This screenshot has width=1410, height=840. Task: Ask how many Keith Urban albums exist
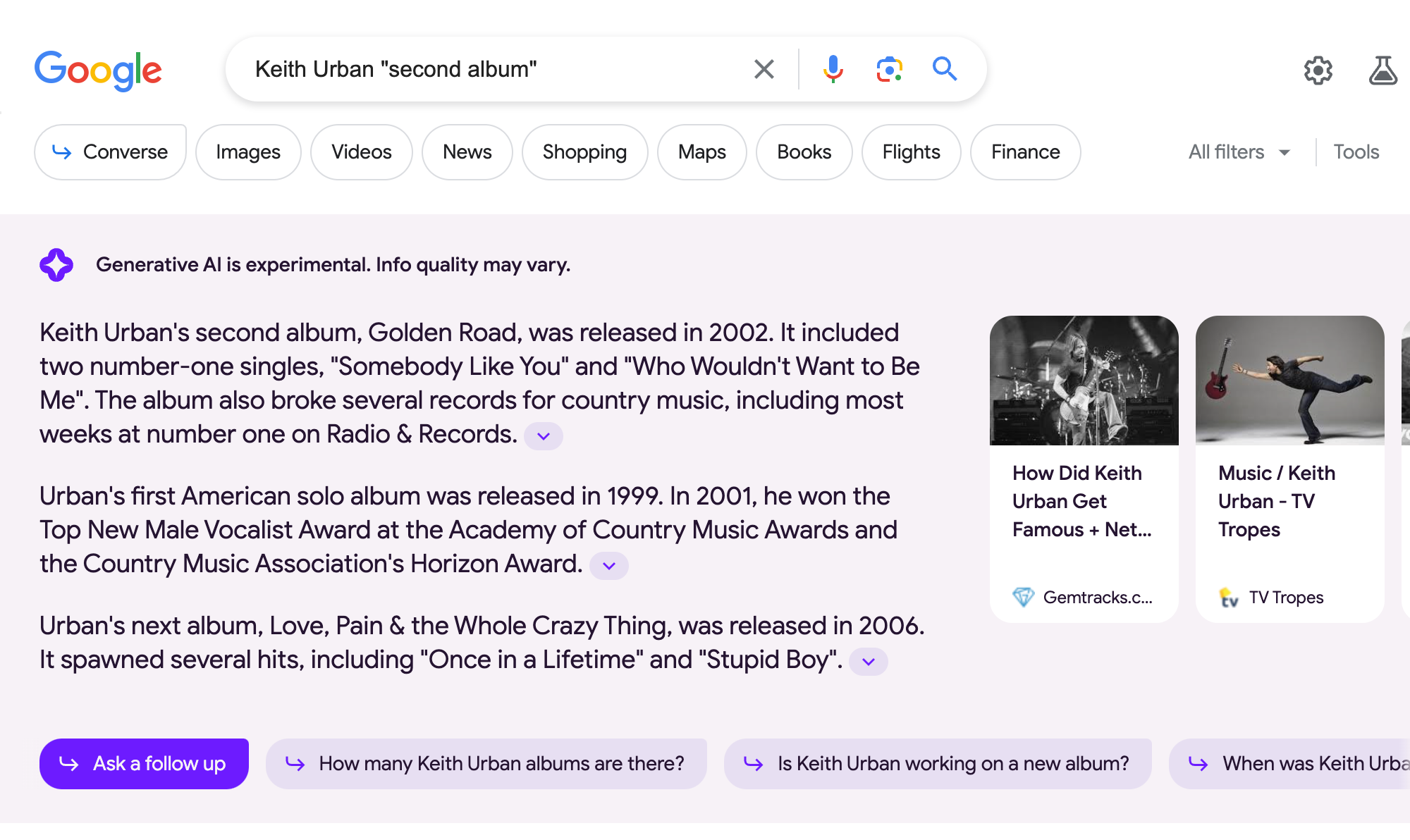coord(486,764)
